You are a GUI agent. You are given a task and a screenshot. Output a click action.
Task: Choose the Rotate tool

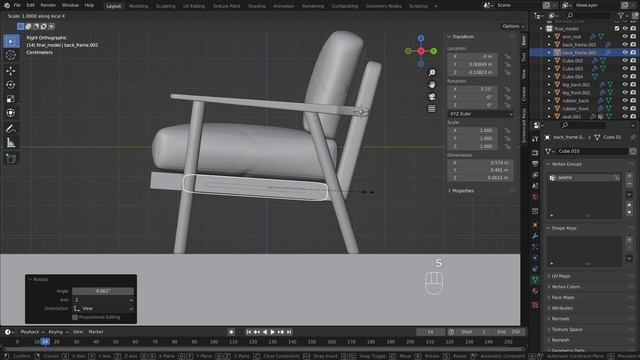11,84
